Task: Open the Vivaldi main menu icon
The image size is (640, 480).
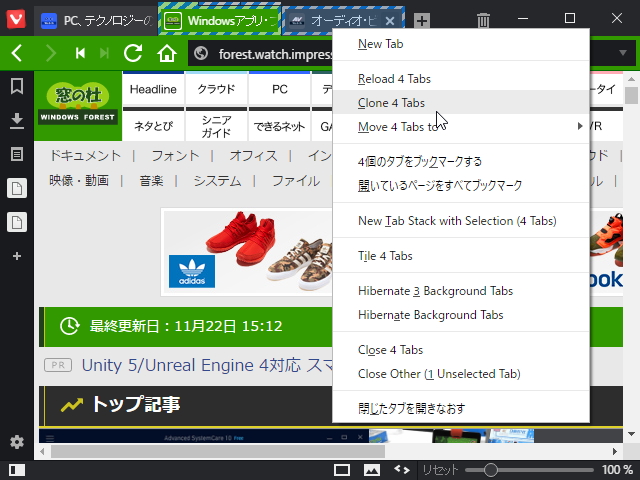Action: [x=16, y=18]
